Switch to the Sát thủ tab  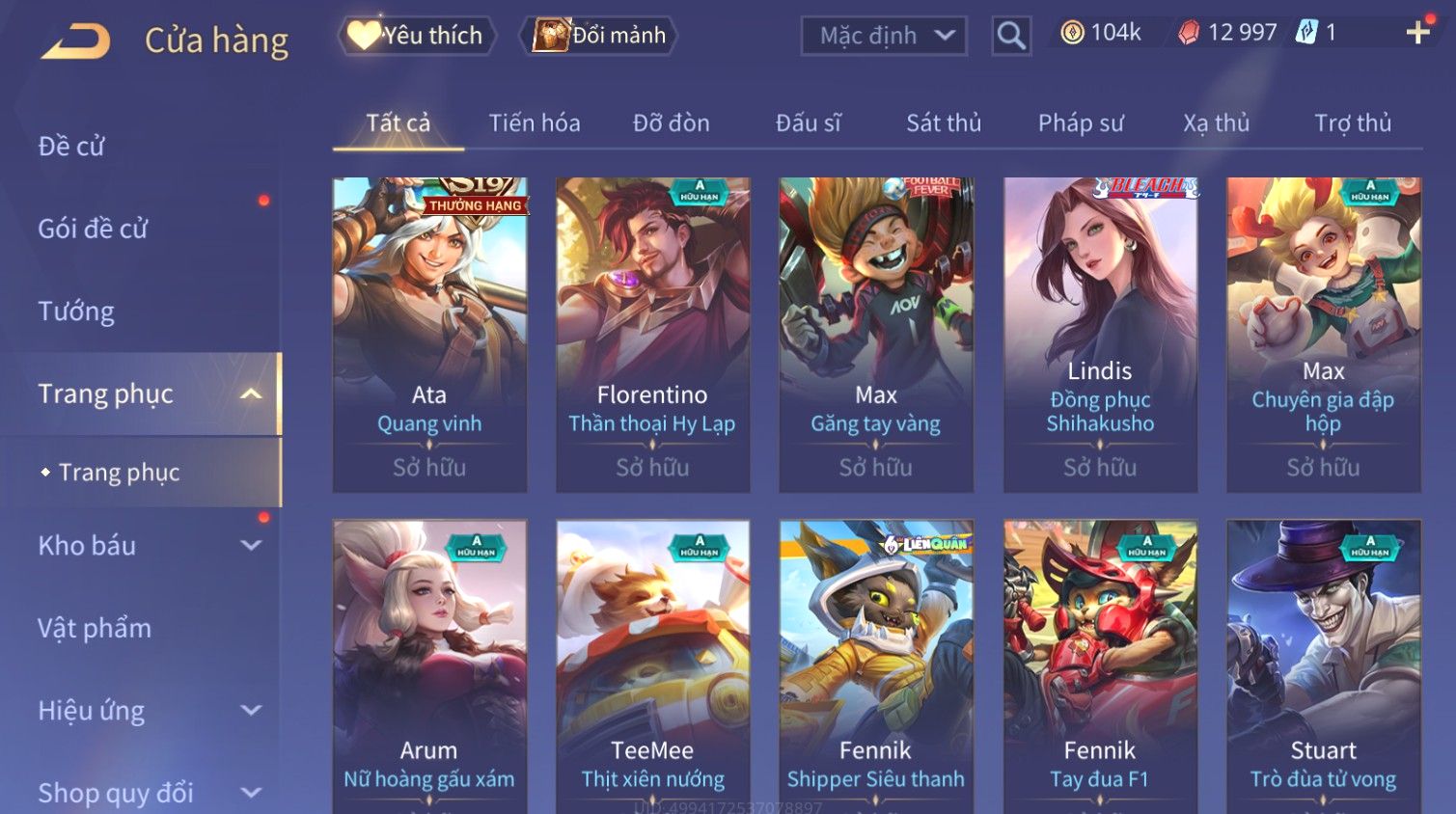click(944, 123)
